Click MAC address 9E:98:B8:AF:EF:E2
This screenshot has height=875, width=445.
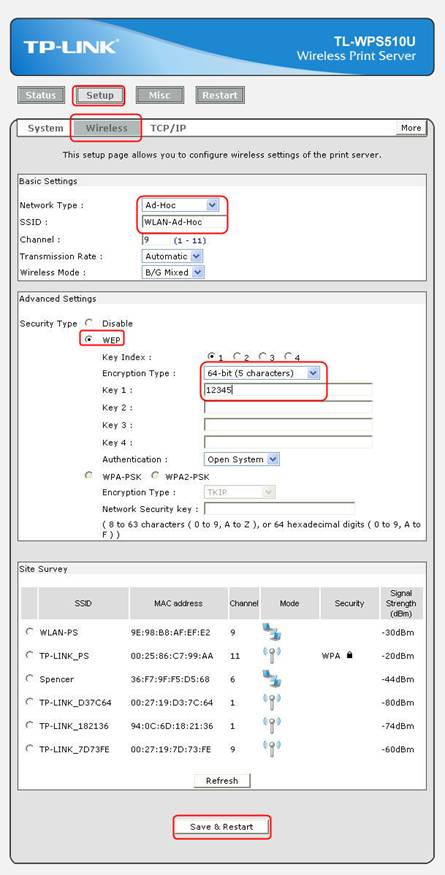pos(170,633)
